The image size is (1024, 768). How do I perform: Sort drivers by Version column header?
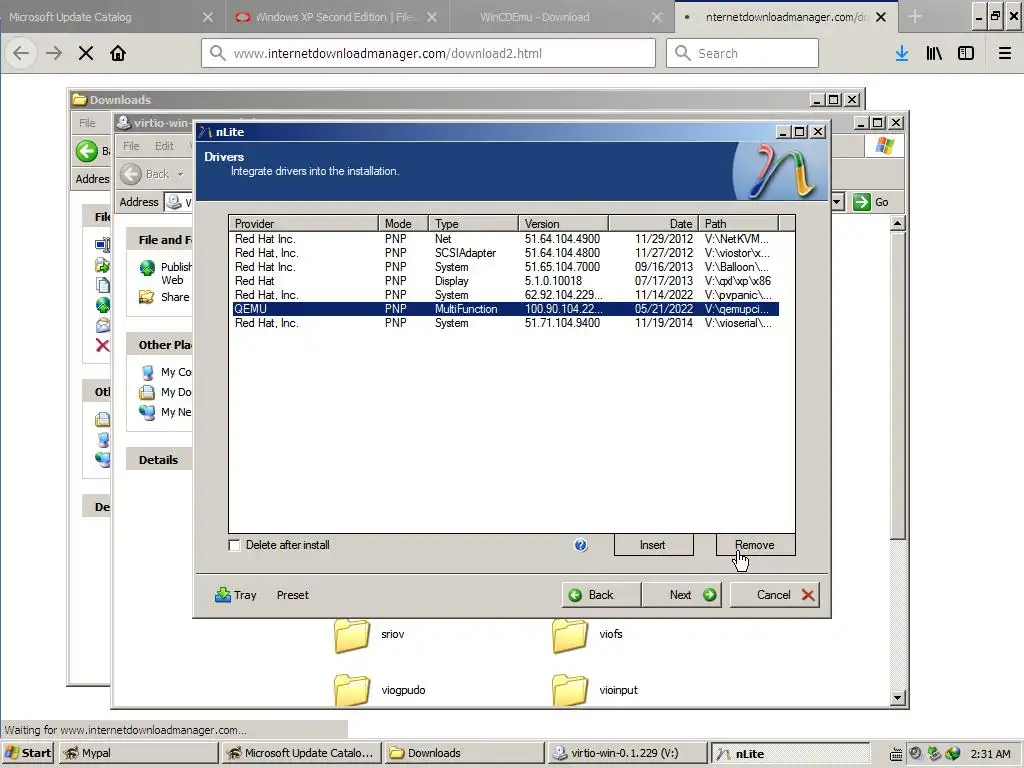563,223
